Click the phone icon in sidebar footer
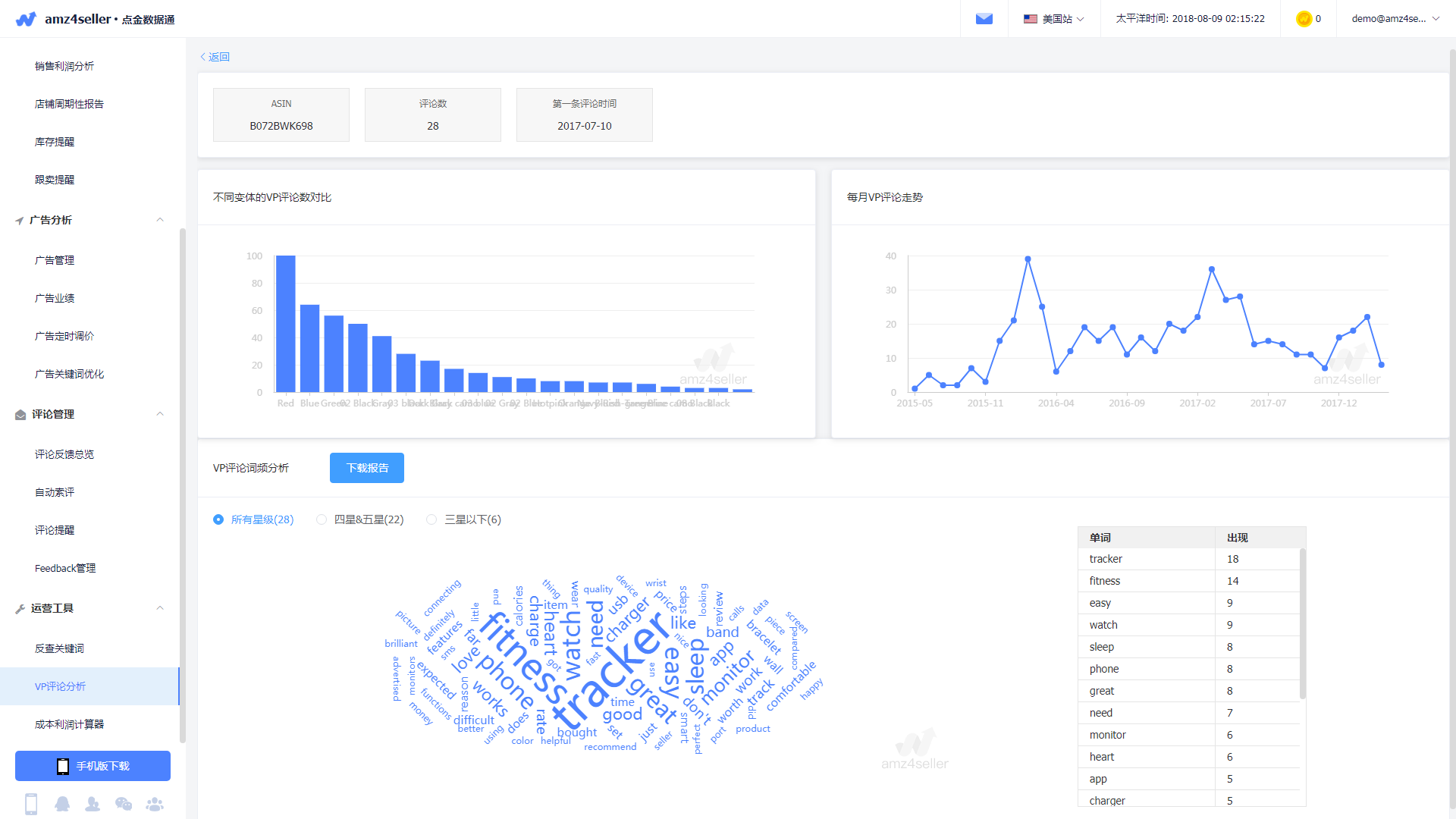Image resolution: width=1456 pixels, height=819 pixels. tap(31, 804)
